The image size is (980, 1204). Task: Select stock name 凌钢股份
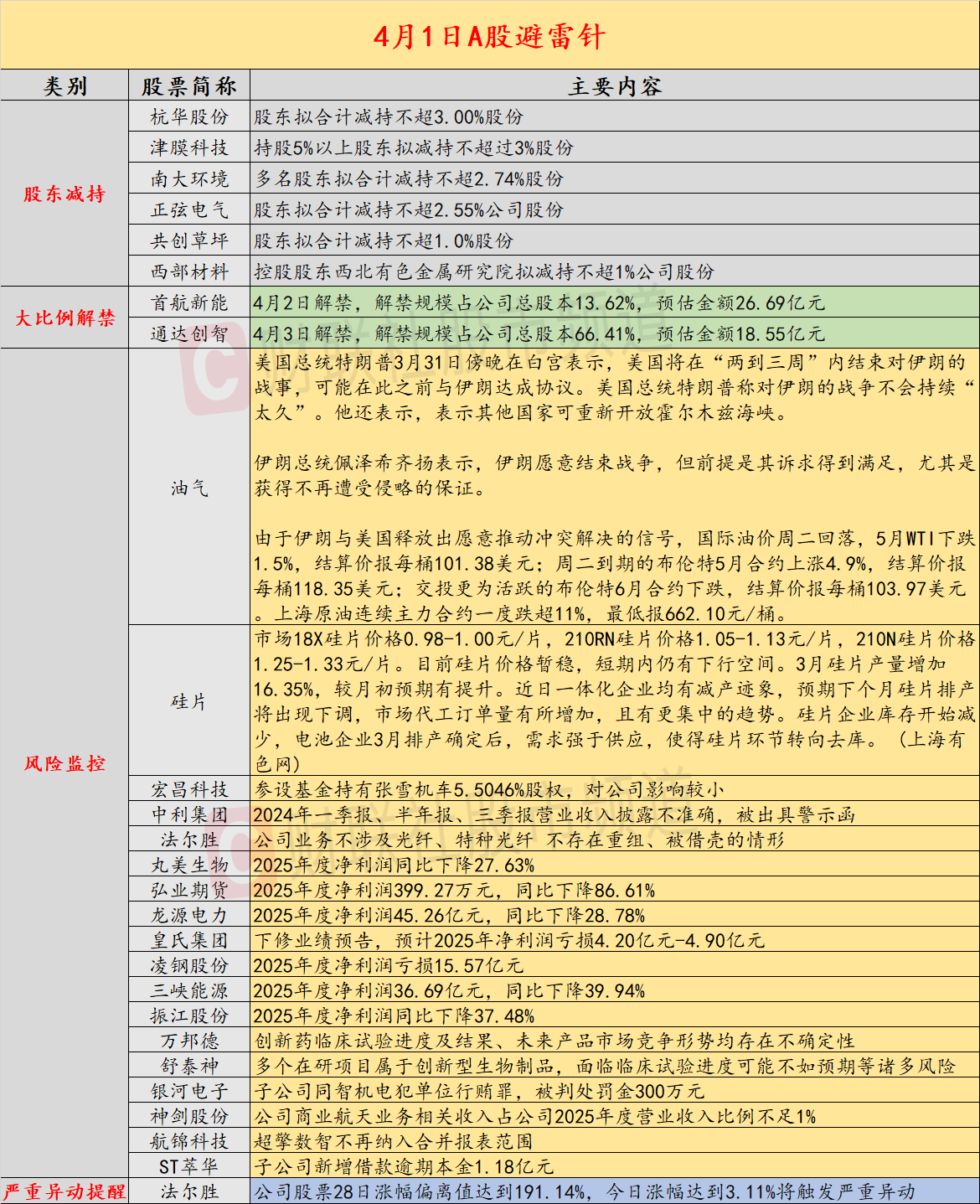coord(189,965)
